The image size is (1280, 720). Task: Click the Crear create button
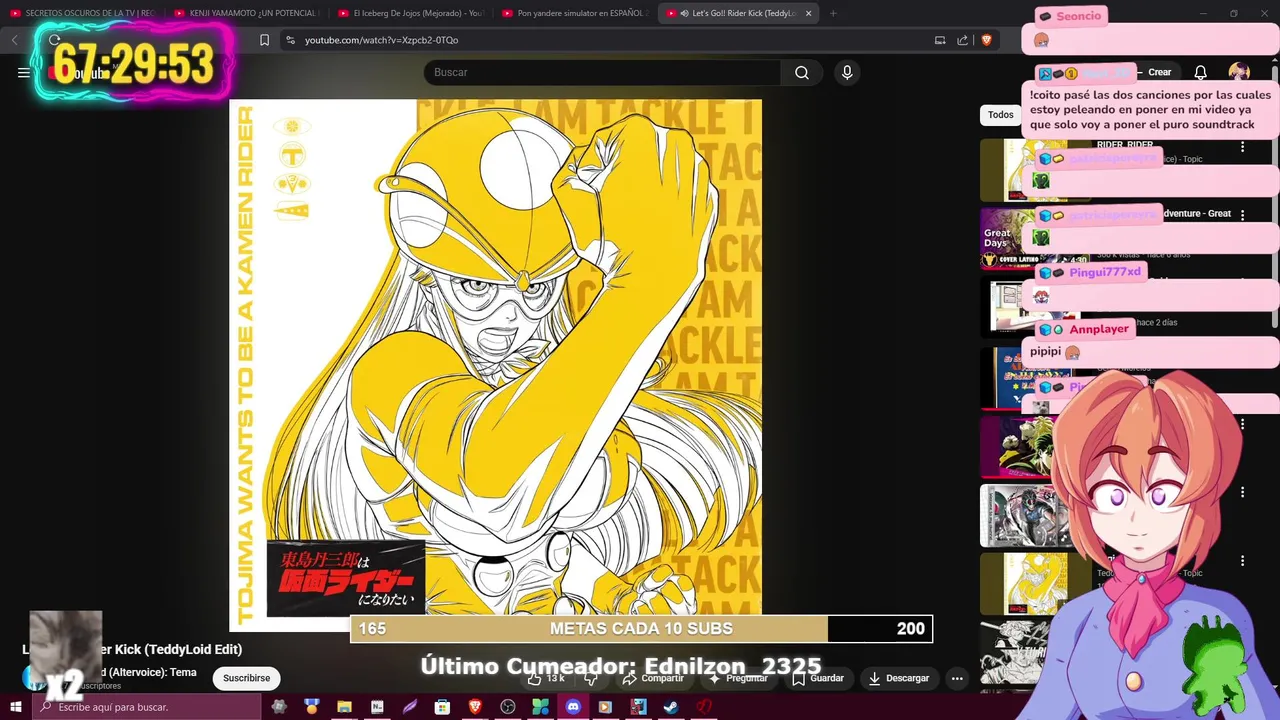coord(1159,72)
